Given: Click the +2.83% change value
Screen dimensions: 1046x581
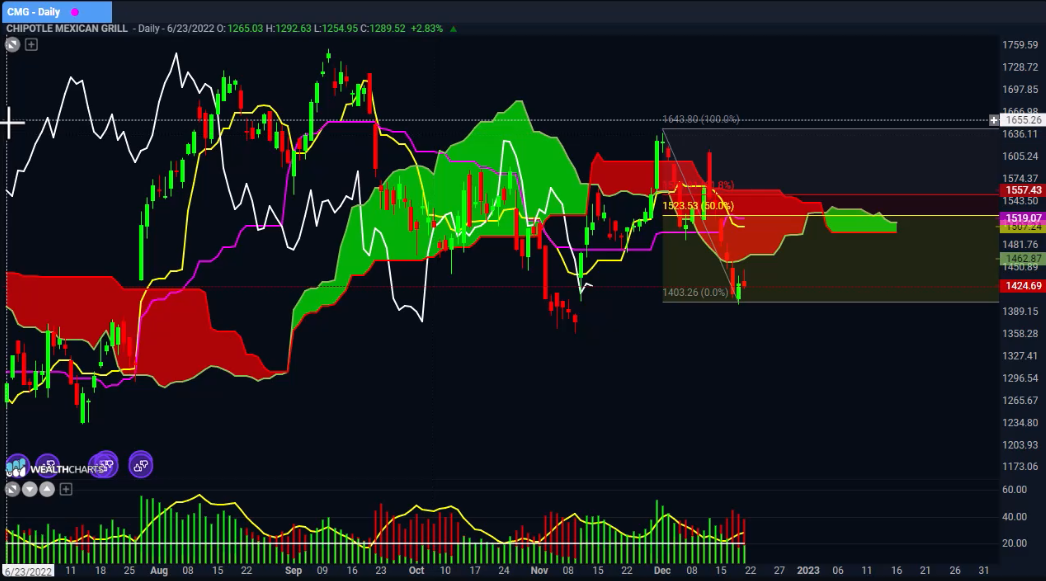Looking at the screenshot, I should point(426,29).
